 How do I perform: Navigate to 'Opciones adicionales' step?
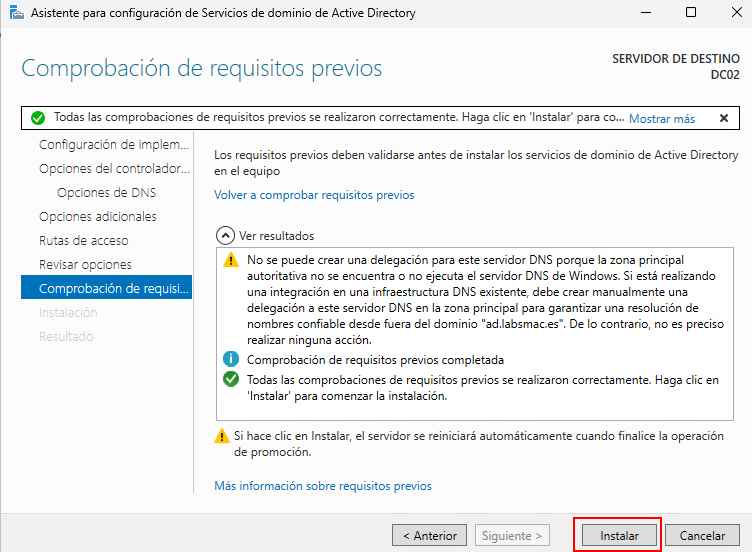pos(97,216)
